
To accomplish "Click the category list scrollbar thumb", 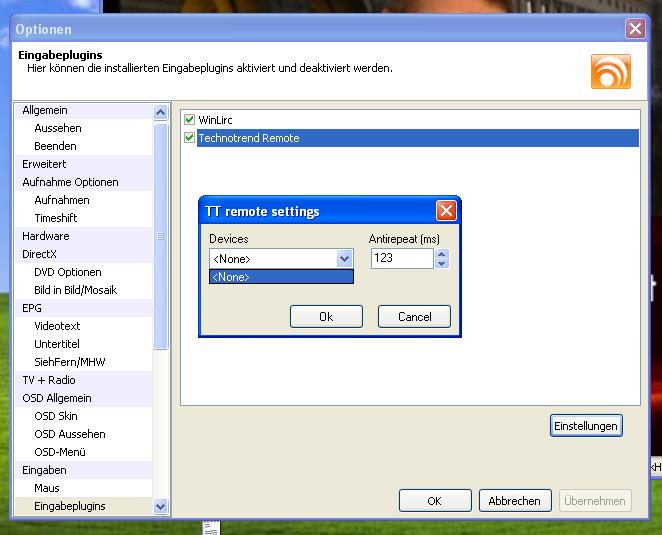I will 161,236.
